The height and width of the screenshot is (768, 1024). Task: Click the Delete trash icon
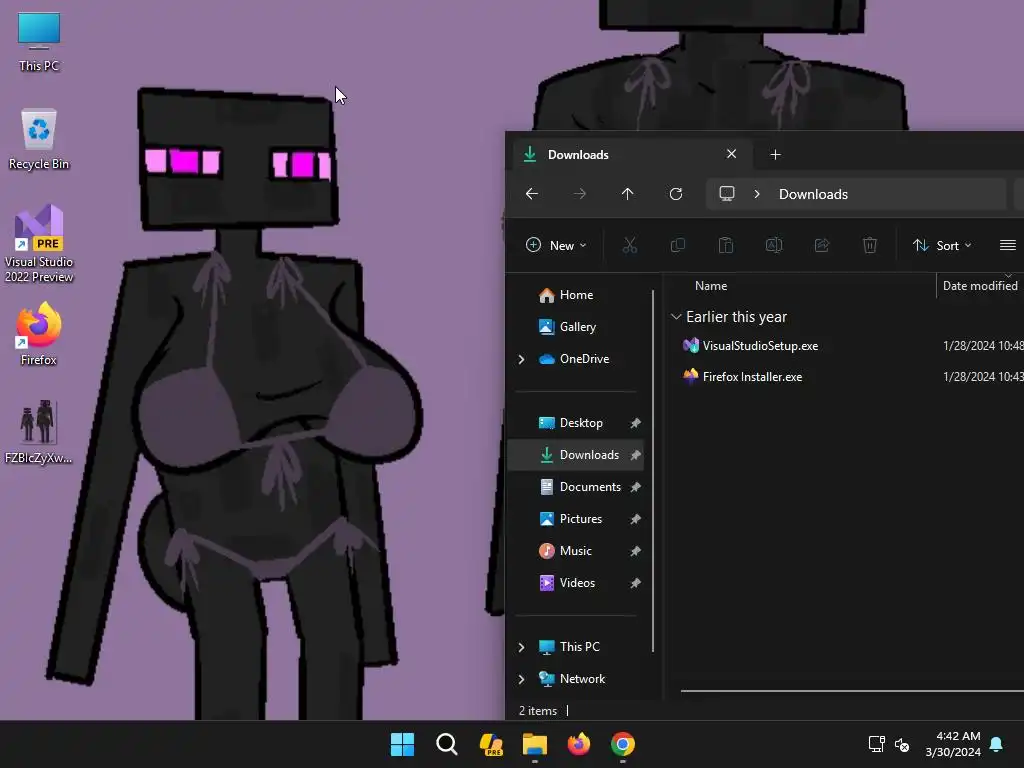tap(869, 246)
